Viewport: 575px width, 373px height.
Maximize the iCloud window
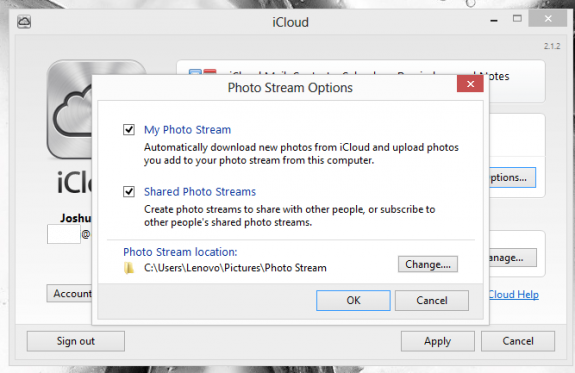(517, 19)
